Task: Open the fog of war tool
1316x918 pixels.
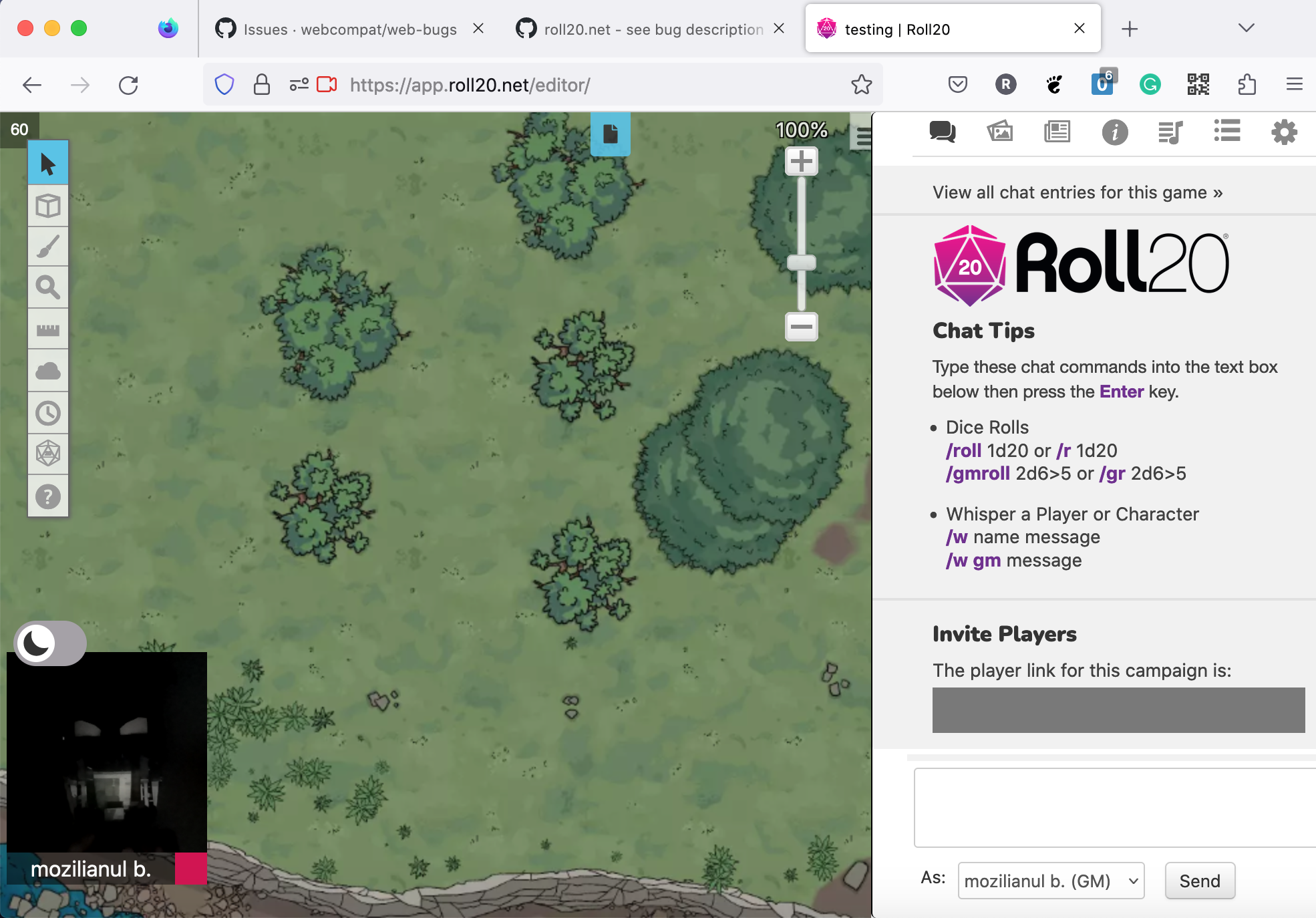Action: pos(47,371)
